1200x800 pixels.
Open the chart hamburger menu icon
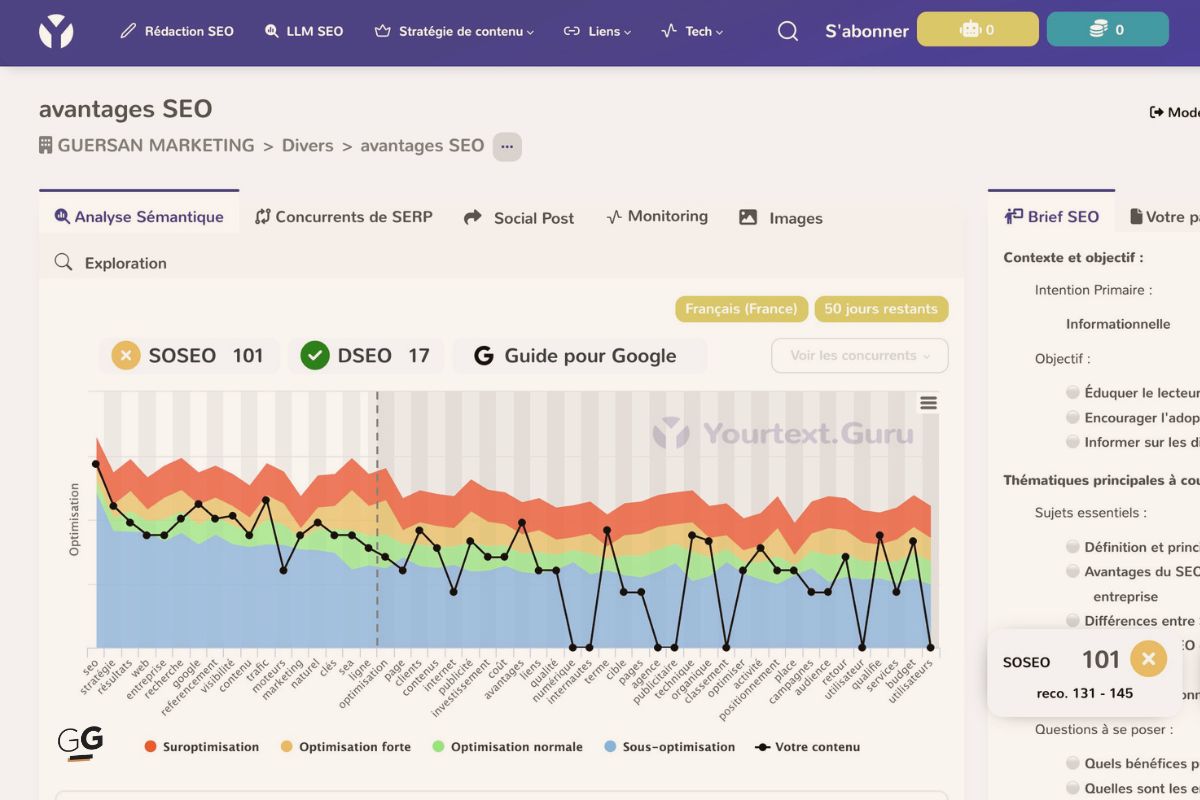click(929, 402)
